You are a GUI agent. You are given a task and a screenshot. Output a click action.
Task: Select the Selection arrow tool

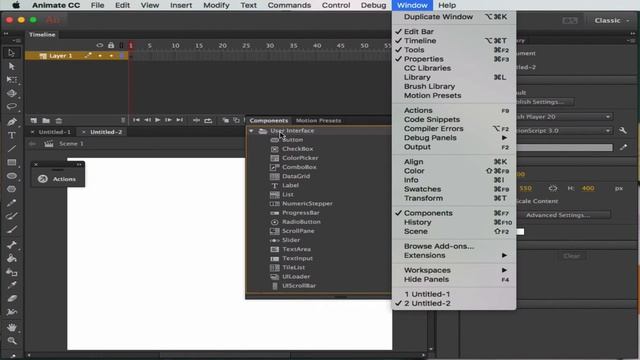(x=11, y=53)
